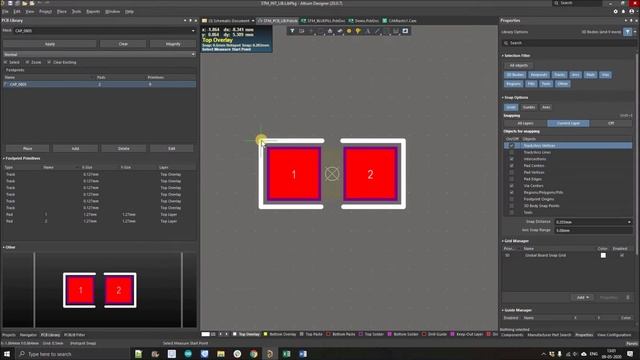Switch to the Bottom Overlay layer tab
Screen dimensions: 640x360
pyautogui.click(x=282, y=334)
